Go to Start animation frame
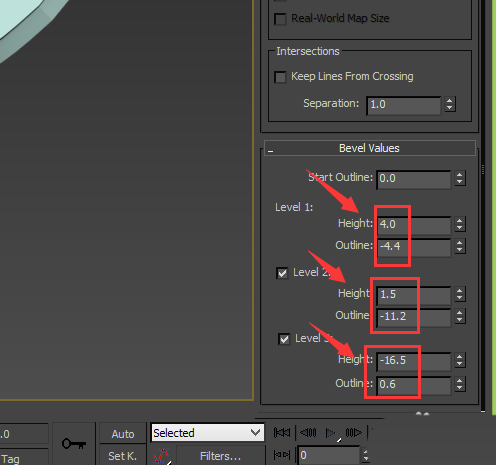 tap(282, 433)
